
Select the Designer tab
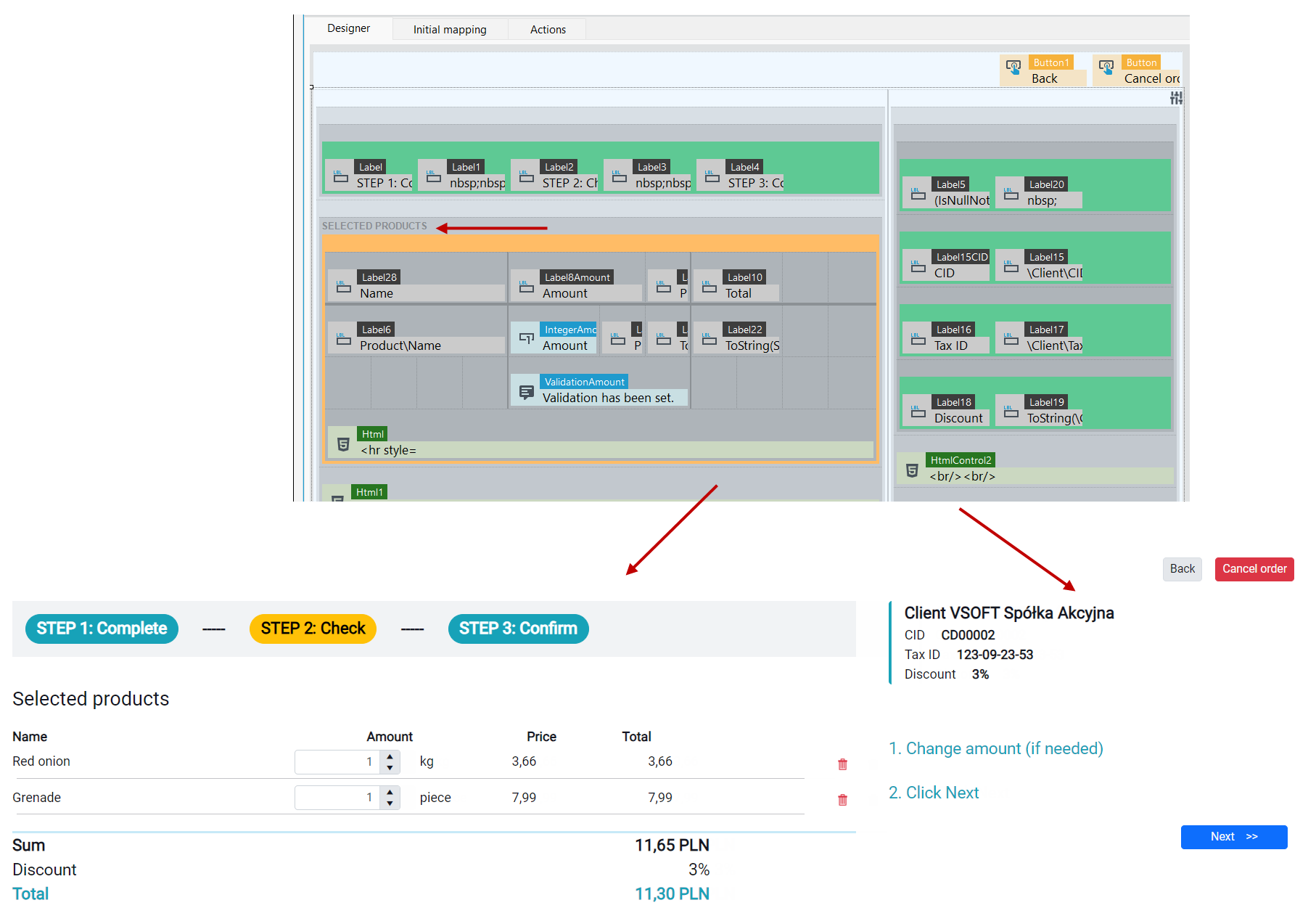tap(348, 28)
